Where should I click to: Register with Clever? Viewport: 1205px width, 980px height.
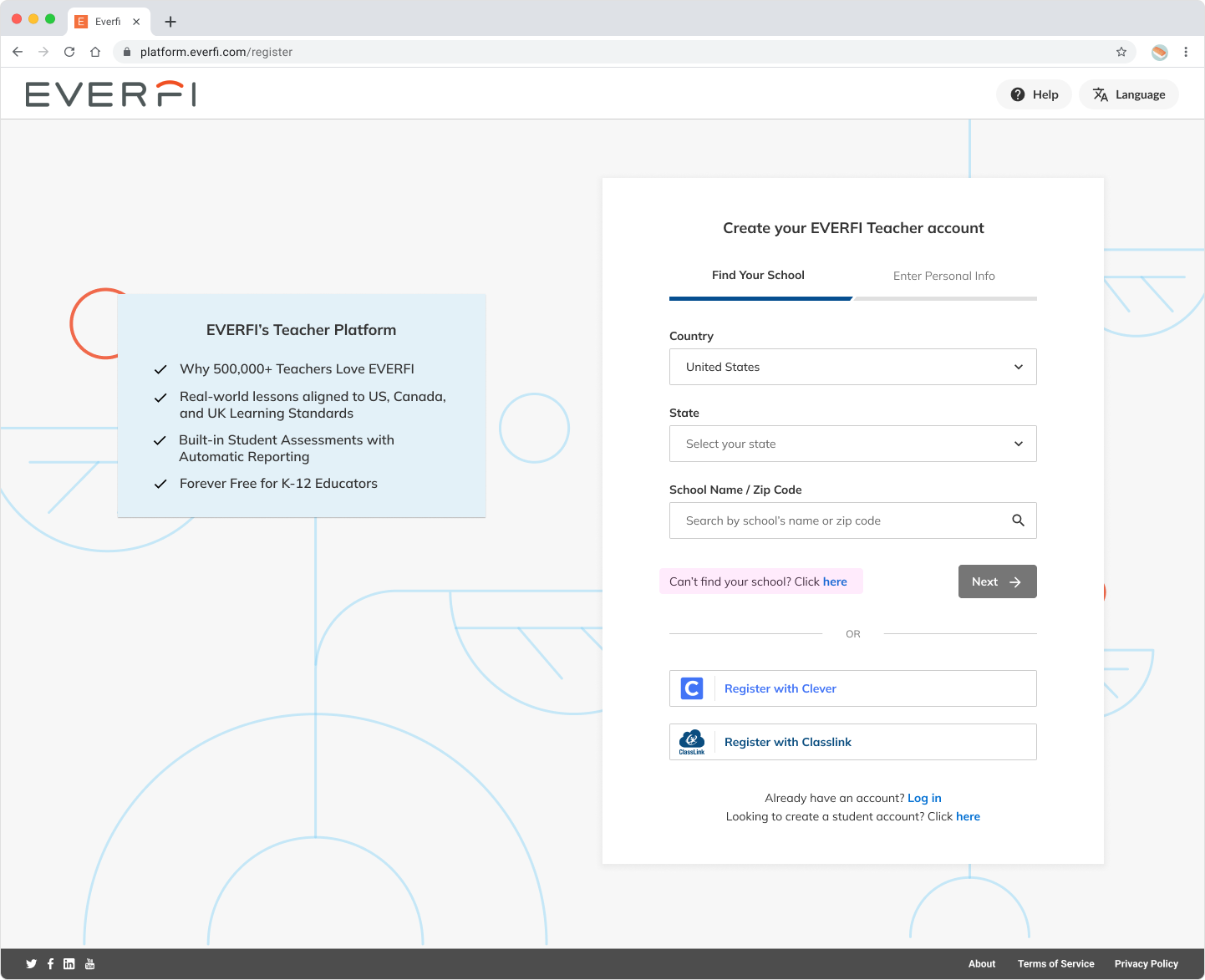853,688
